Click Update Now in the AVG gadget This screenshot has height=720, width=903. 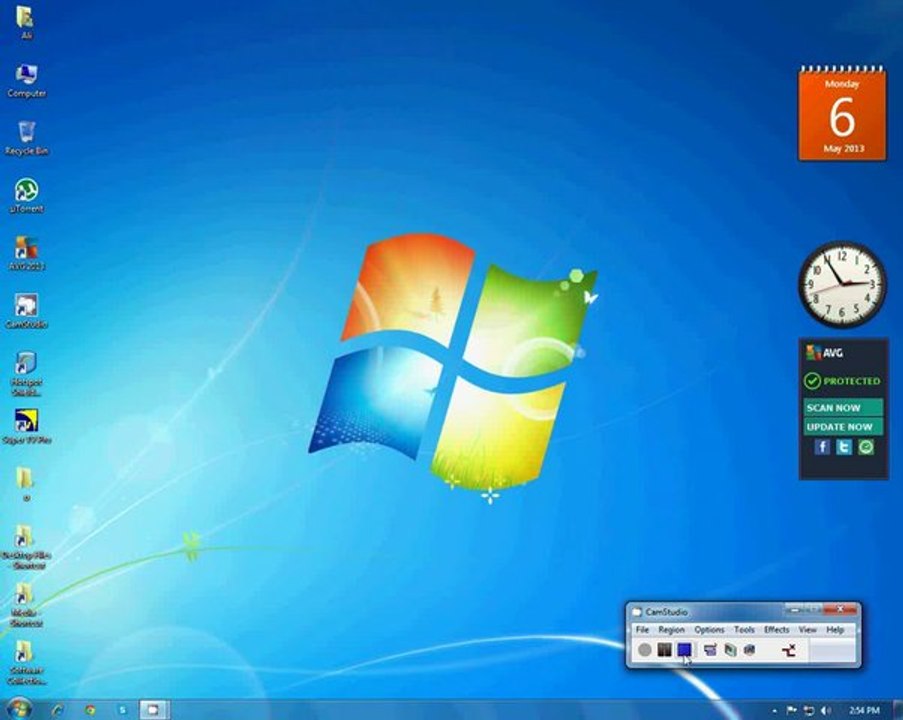[843, 427]
